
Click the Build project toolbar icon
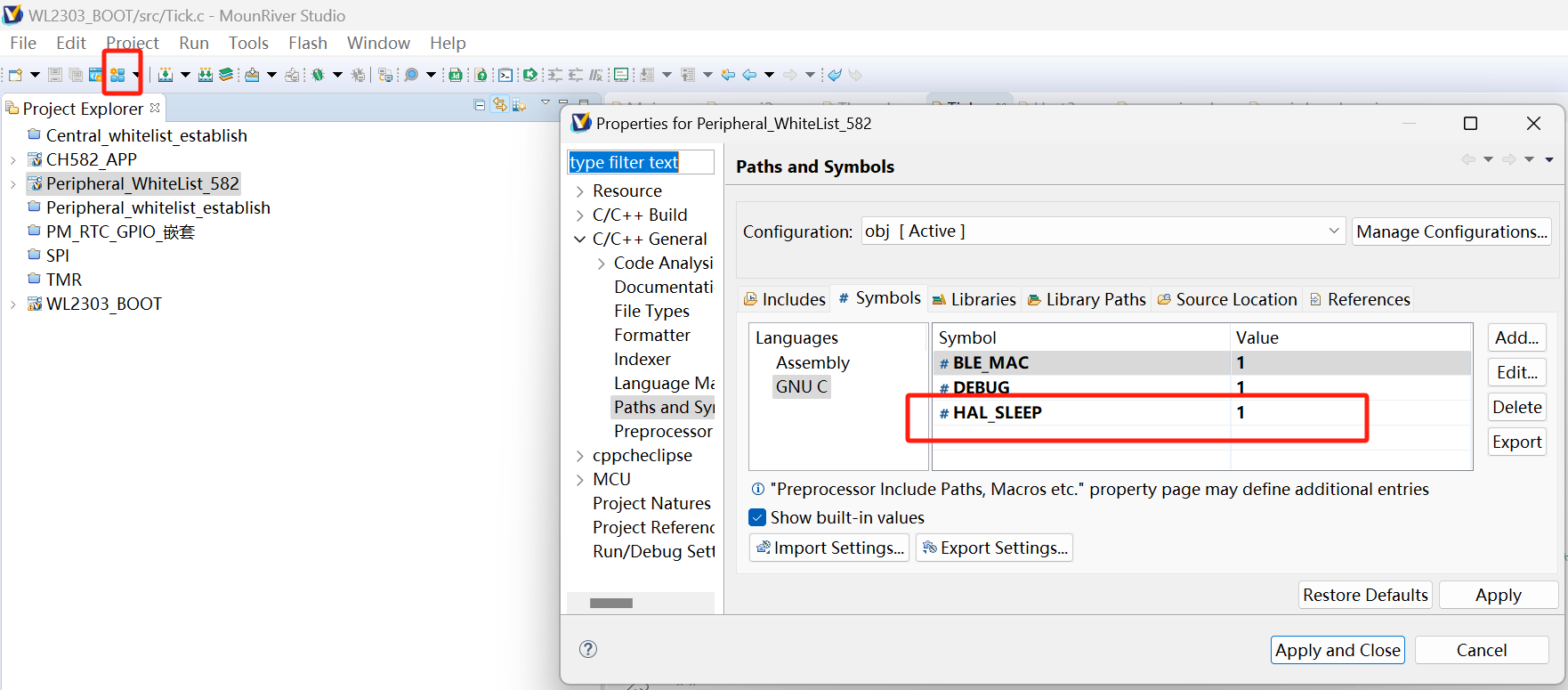pyautogui.click(x=165, y=75)
